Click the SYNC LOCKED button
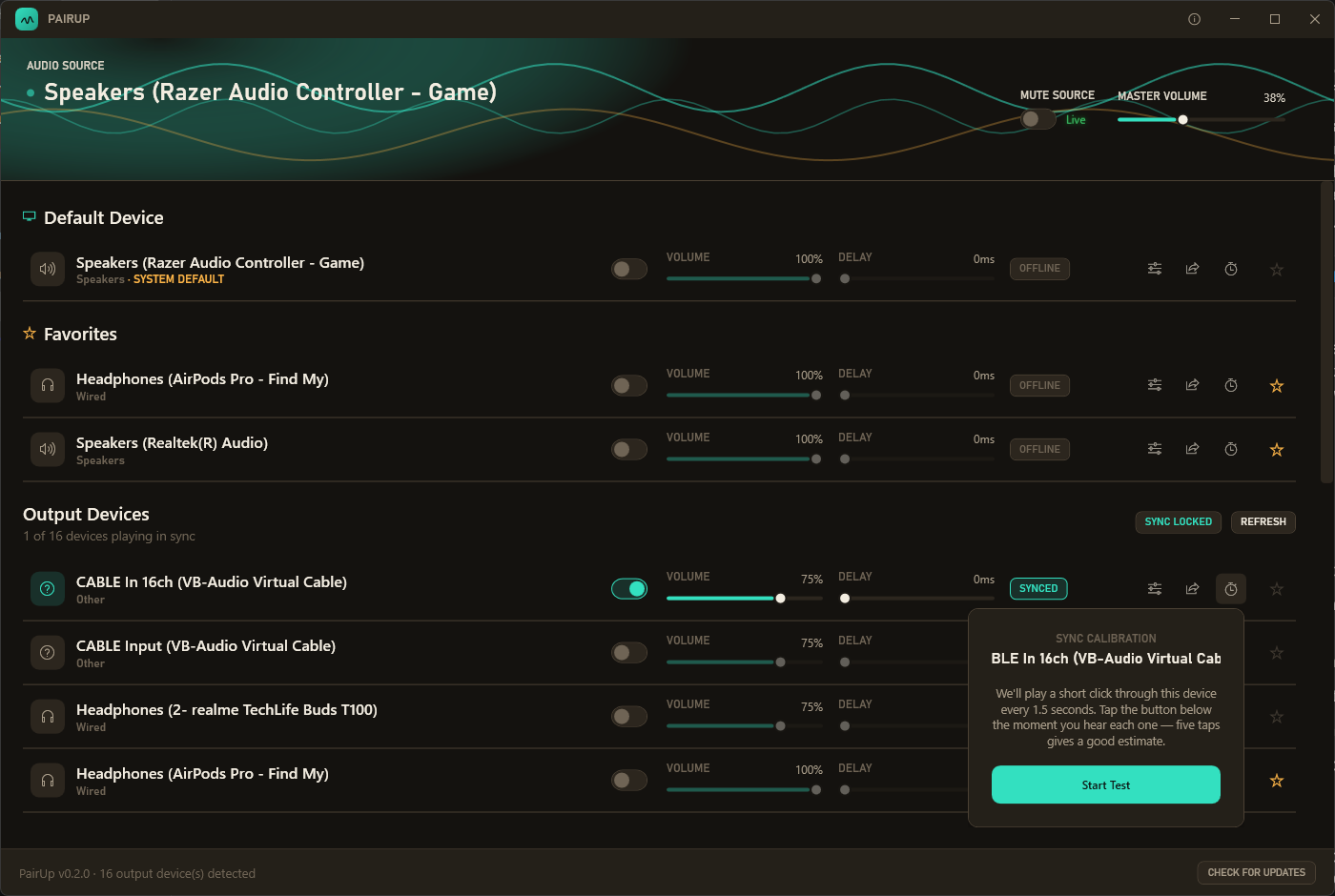 1178,522
